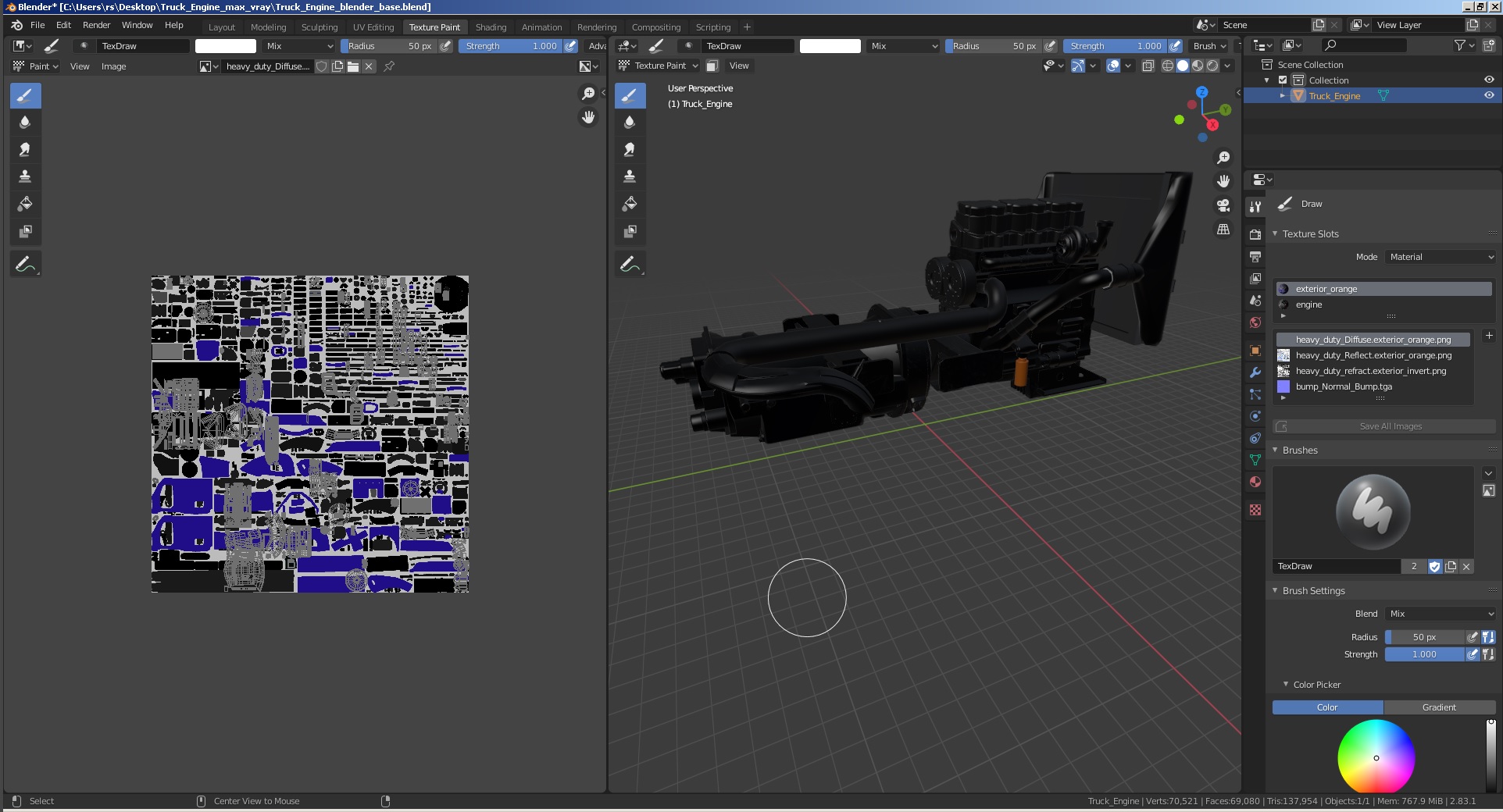
Task: Open the Modifiers properties tab
Action: tap(1255, 372)
